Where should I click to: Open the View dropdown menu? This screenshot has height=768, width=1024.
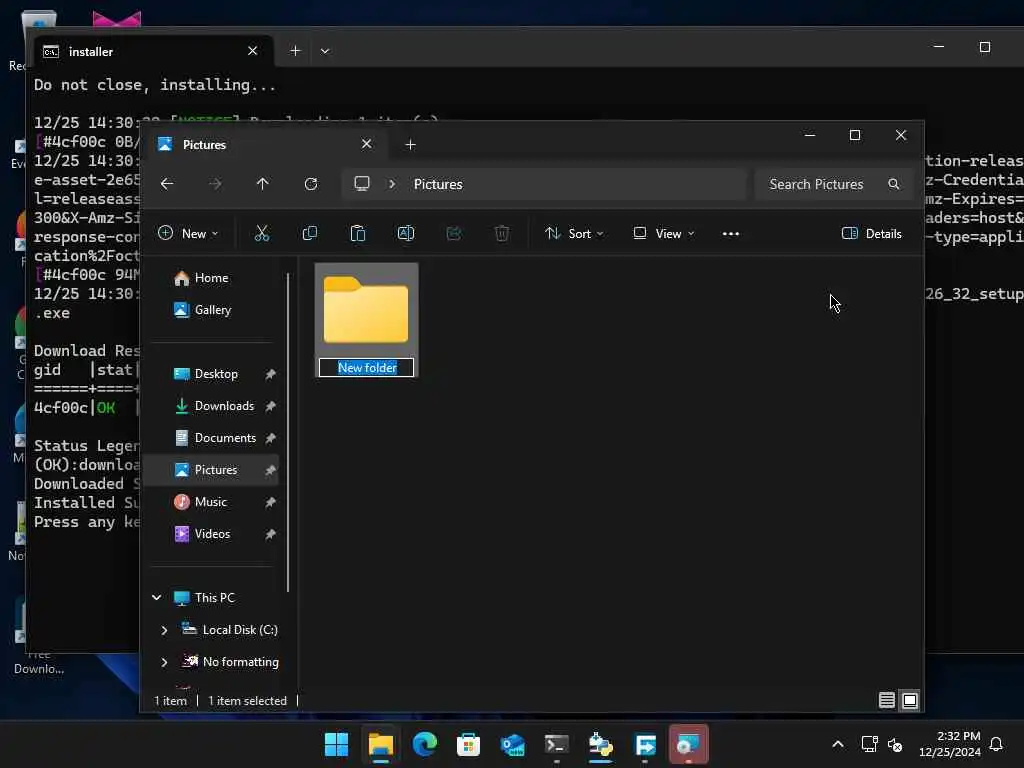[664, 234]
